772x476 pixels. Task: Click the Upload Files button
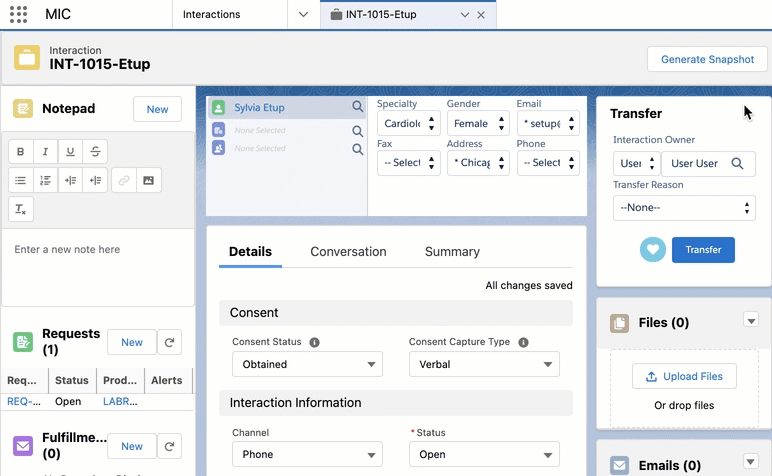(684, 376)
